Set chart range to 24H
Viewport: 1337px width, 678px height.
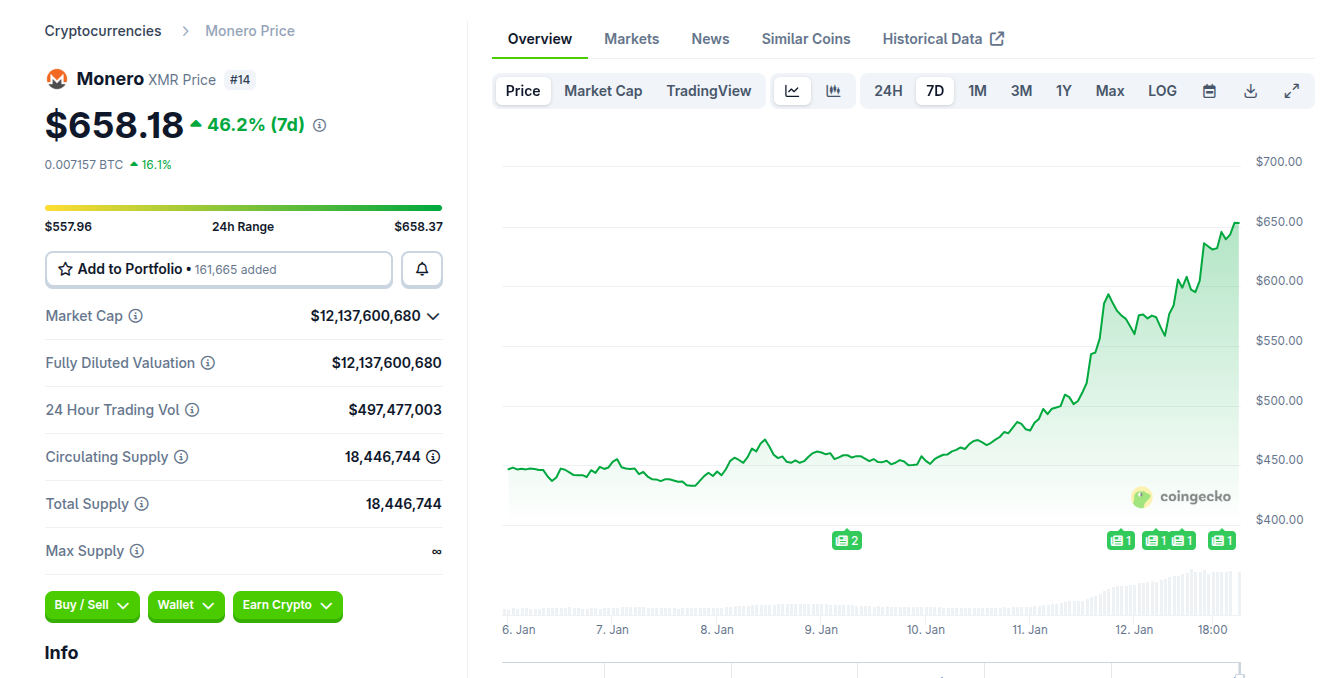[888, 91]
